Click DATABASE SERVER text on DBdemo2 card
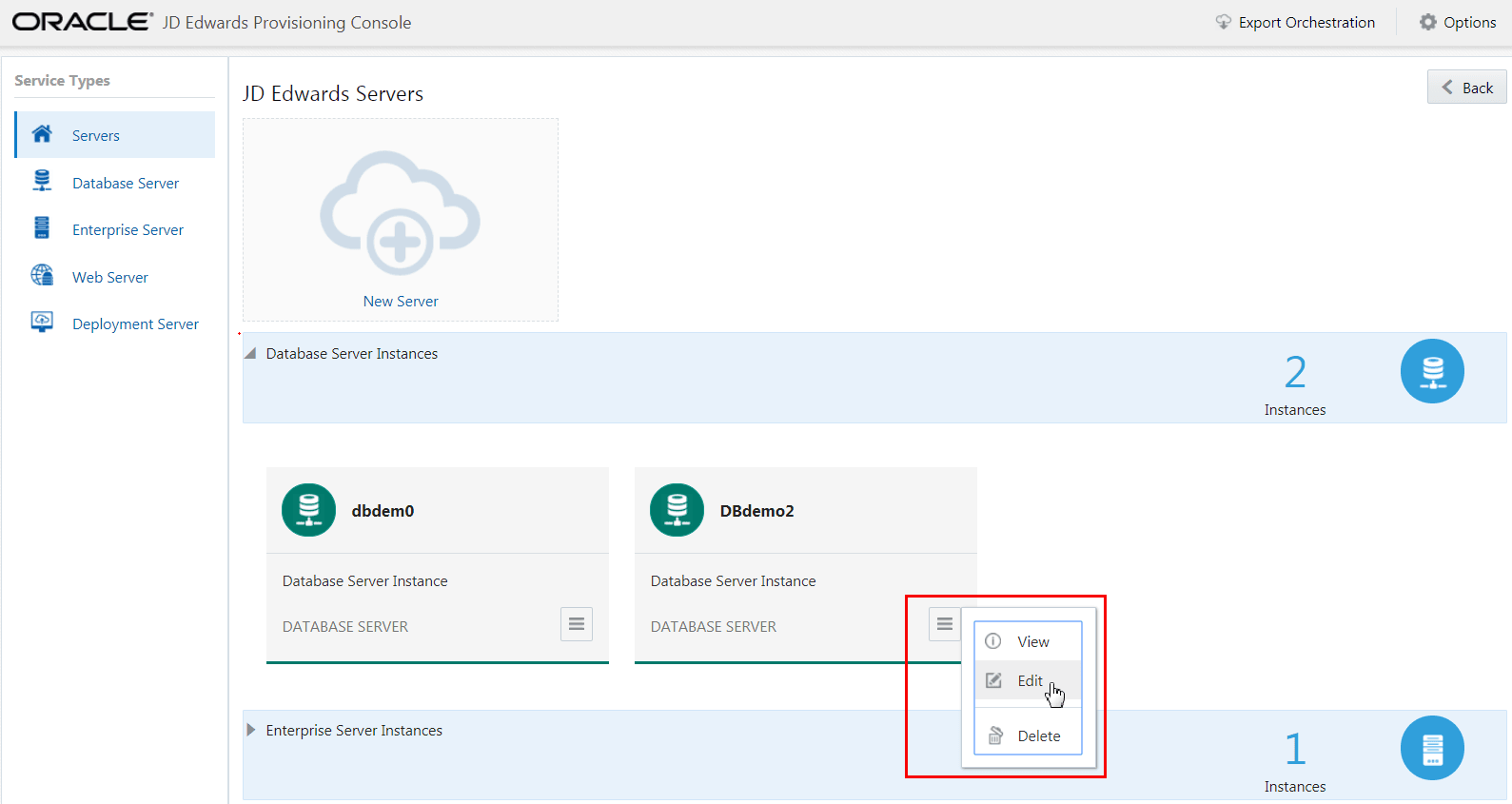 (714, 626)
